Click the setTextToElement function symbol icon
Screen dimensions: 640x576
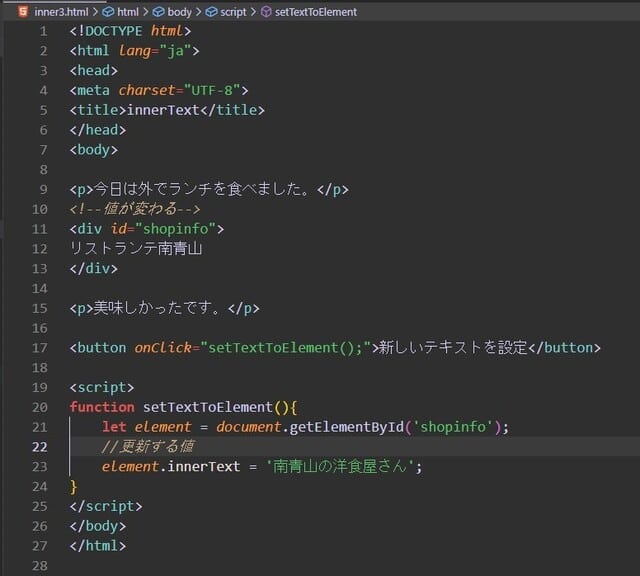[265, 11]
